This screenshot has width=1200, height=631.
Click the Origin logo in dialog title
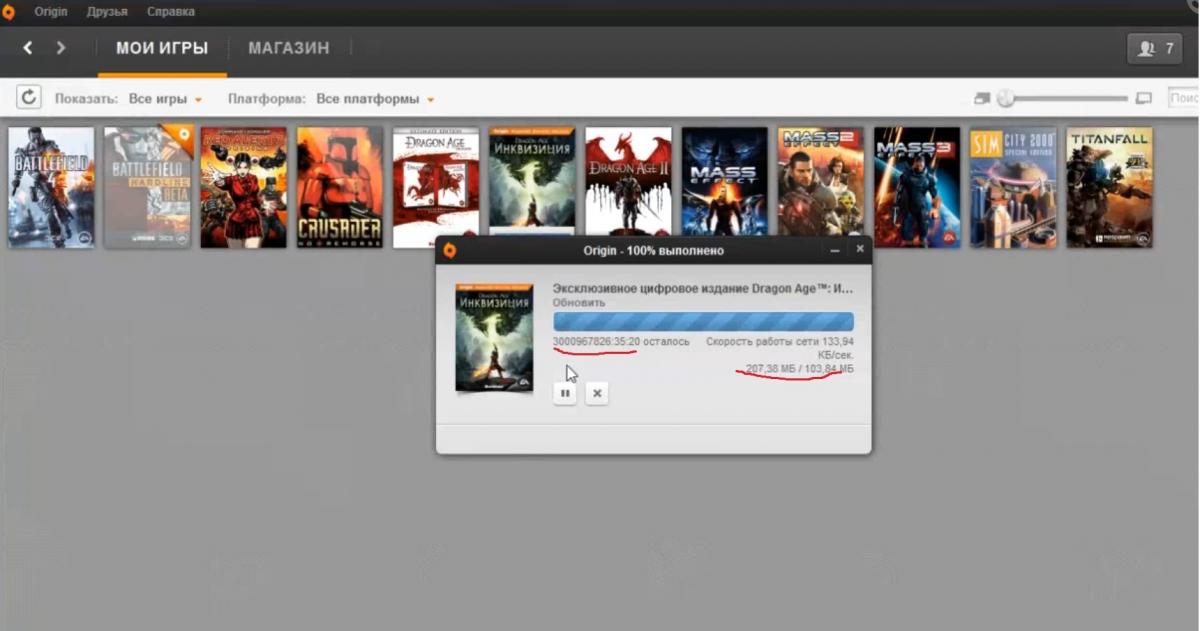[450, 250]
